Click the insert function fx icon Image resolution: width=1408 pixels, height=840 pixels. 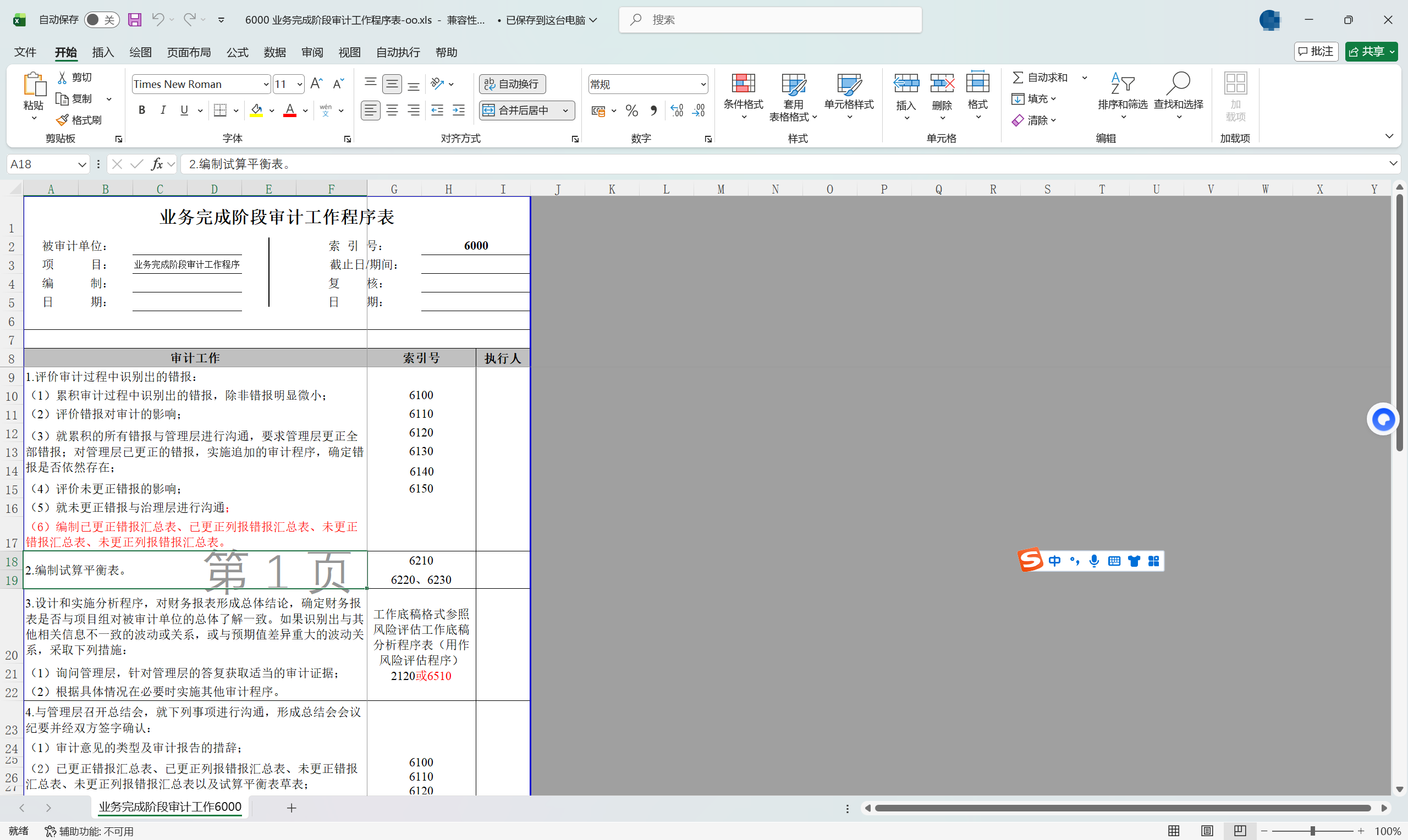(x=157, y=164)
